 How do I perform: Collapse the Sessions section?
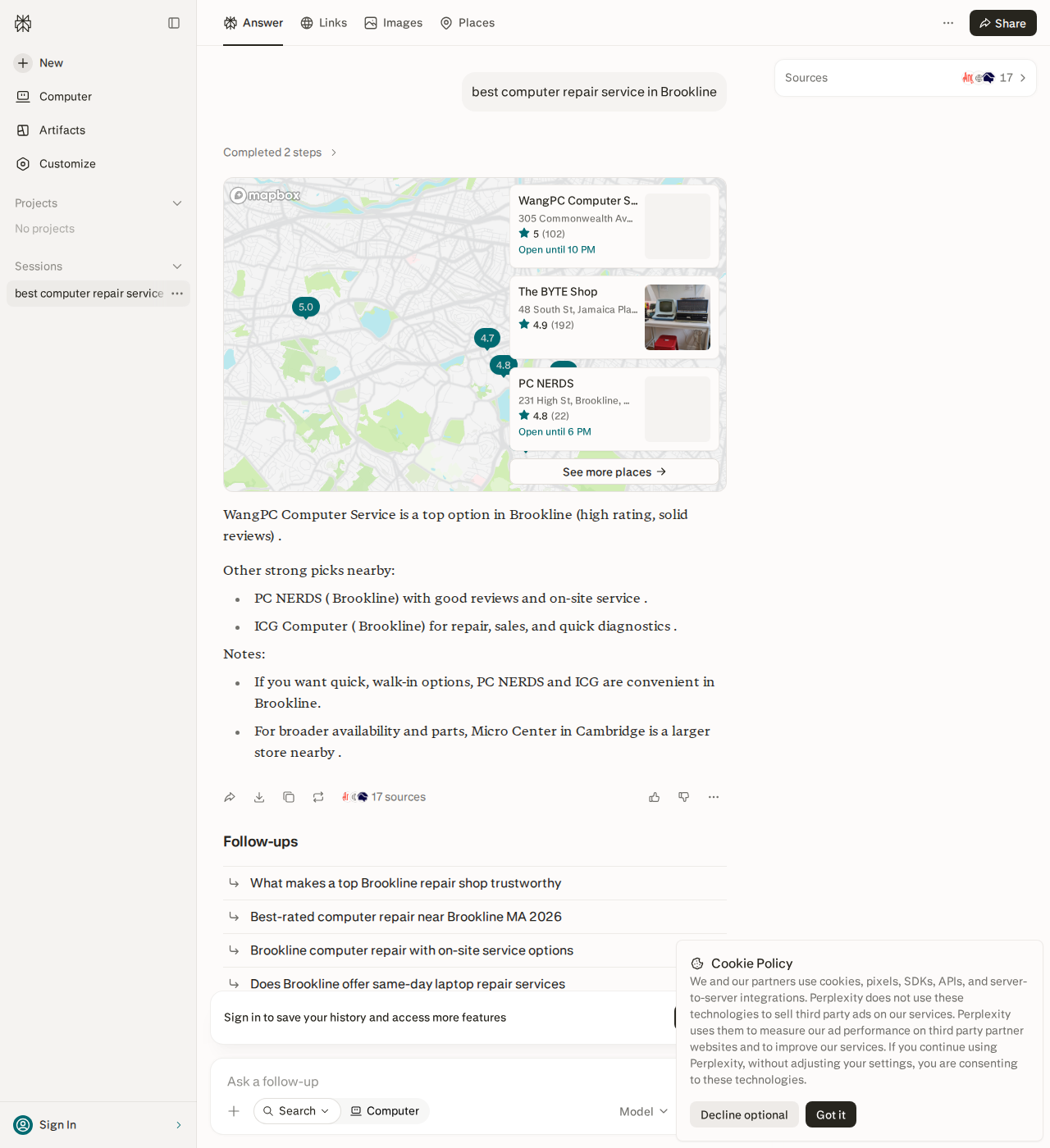[x=177, y=266]
